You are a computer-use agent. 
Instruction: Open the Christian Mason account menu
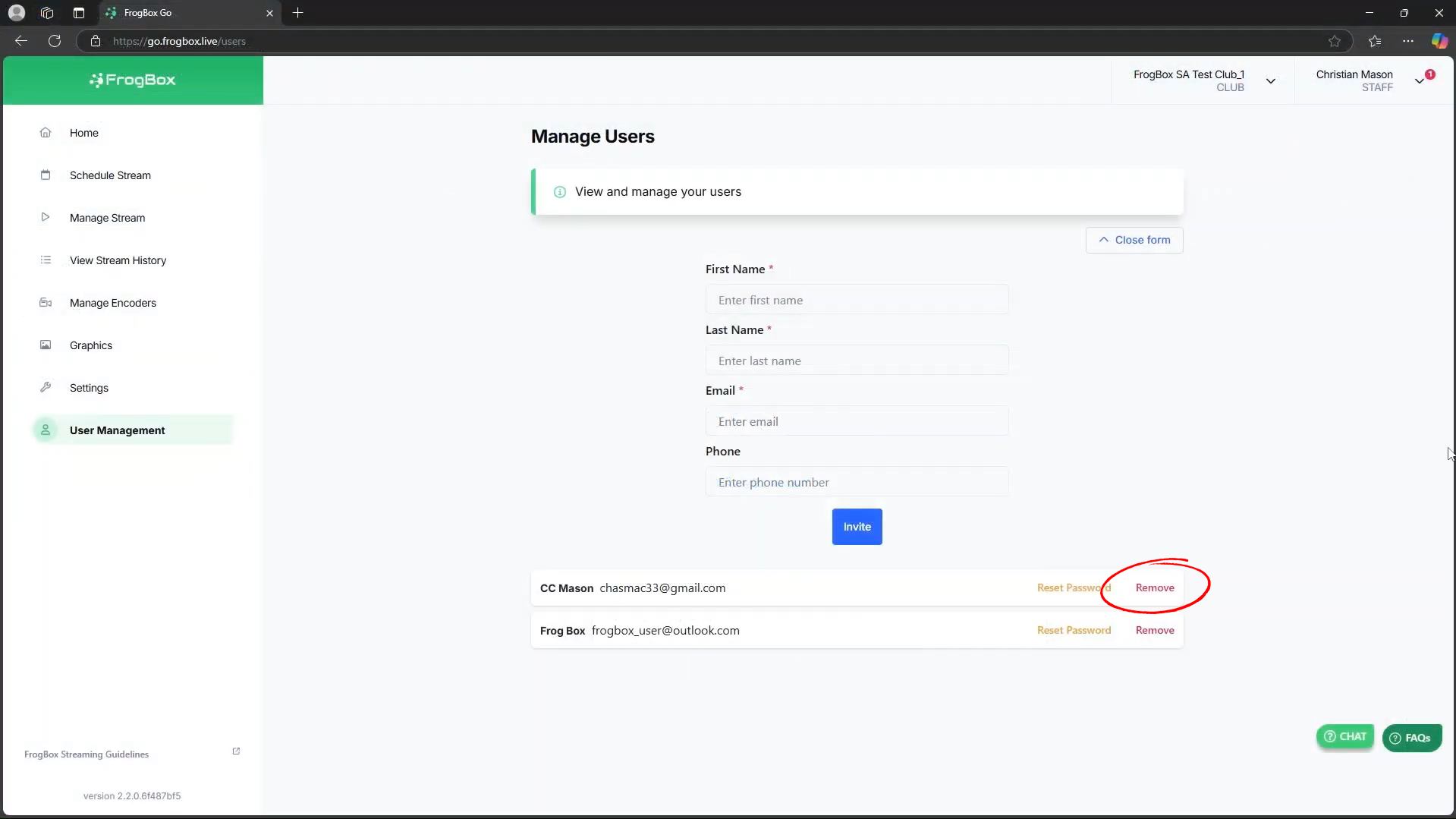1419,81
